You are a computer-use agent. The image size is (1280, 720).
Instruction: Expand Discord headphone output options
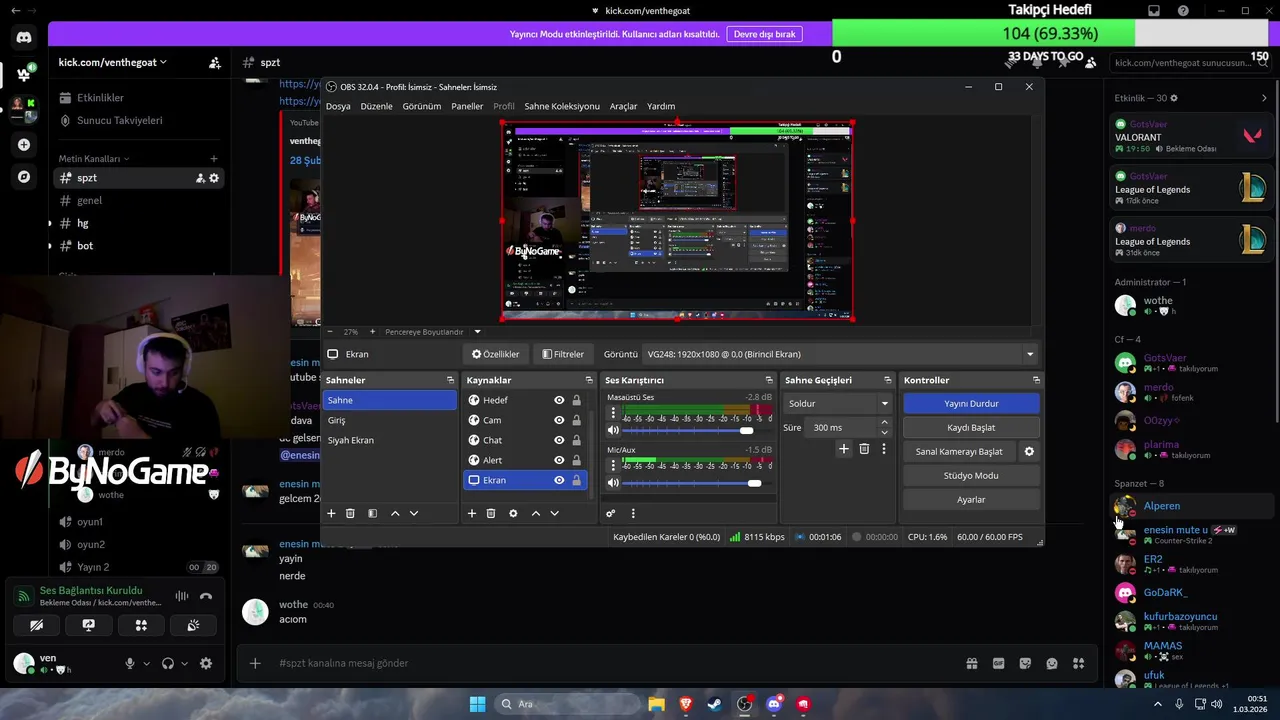[184, 663]
